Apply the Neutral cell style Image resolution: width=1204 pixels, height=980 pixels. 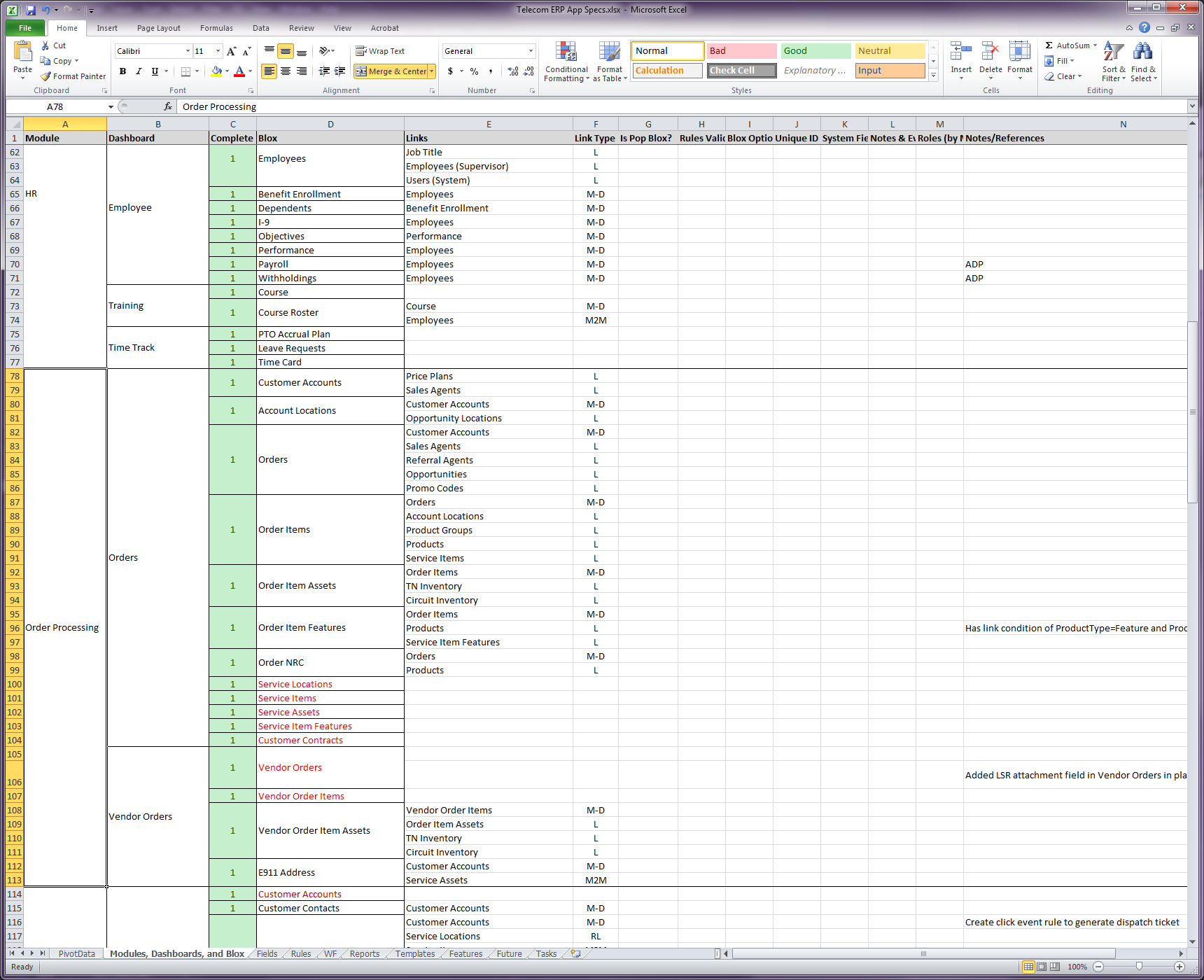coord(890,51)
